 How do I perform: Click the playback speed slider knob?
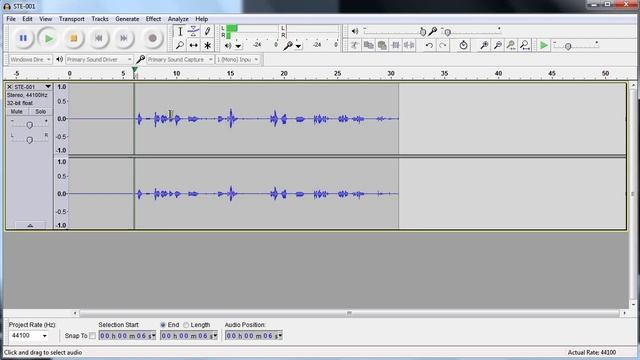click(568, 47)
